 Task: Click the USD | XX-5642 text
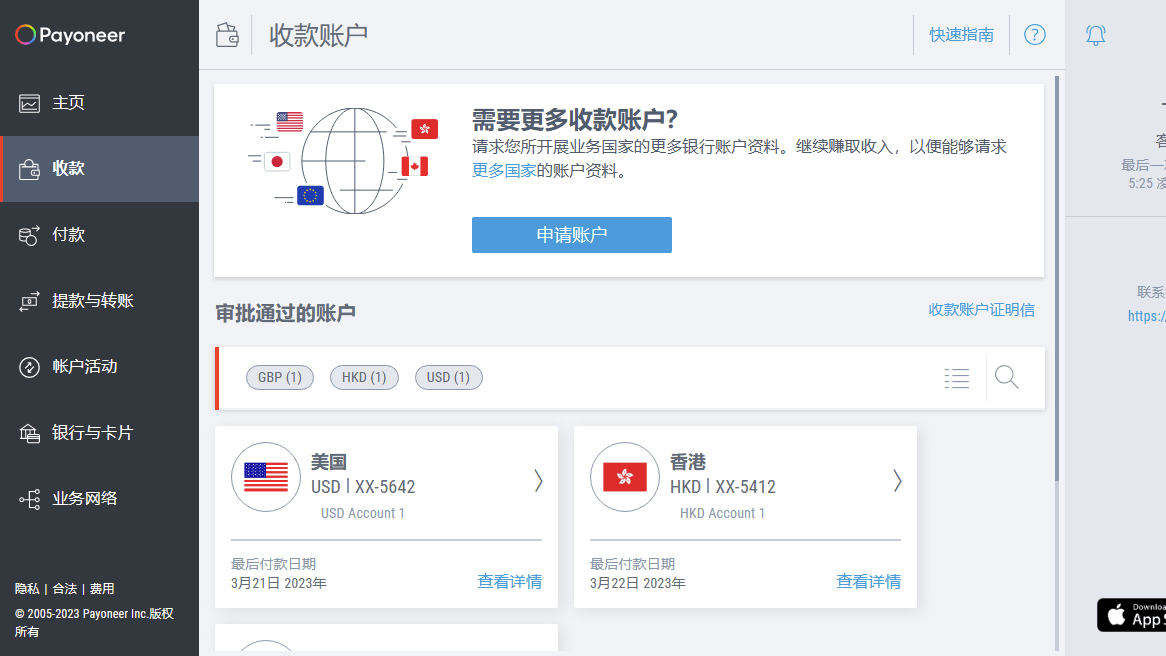coord(363,487)
